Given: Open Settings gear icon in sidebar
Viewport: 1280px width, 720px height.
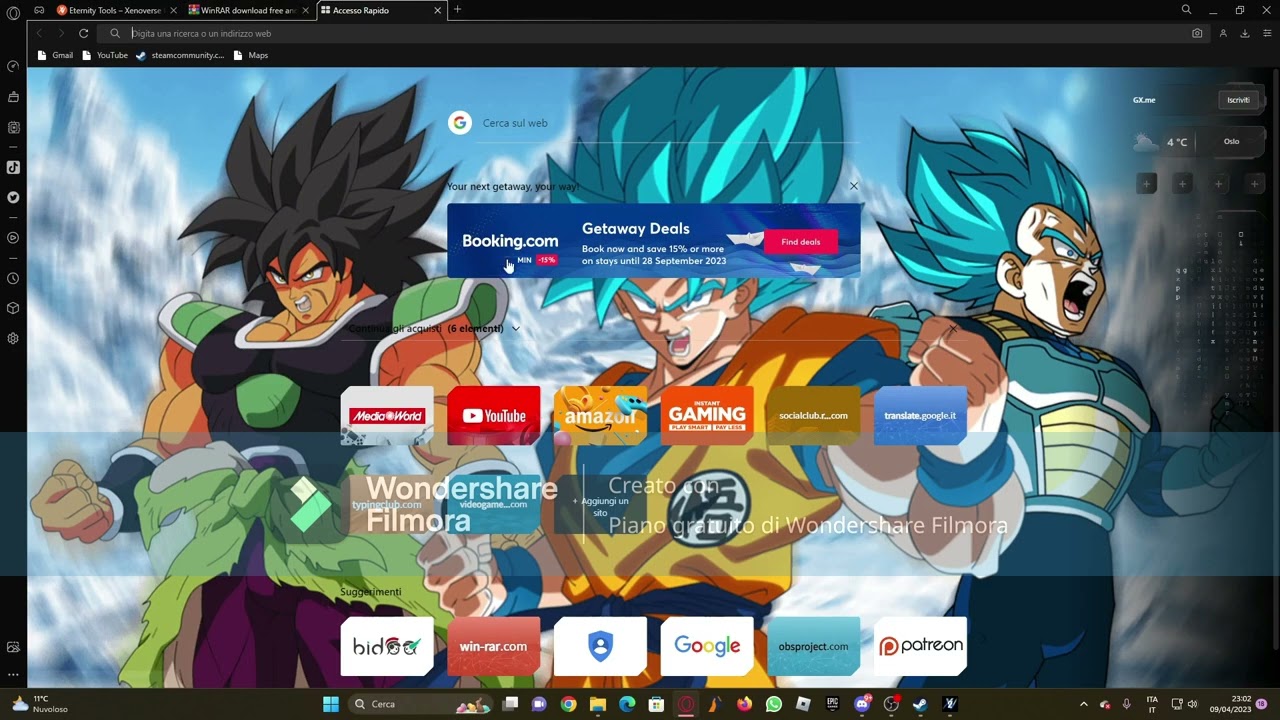Looking at the screenshot, I should pos(13,338).
